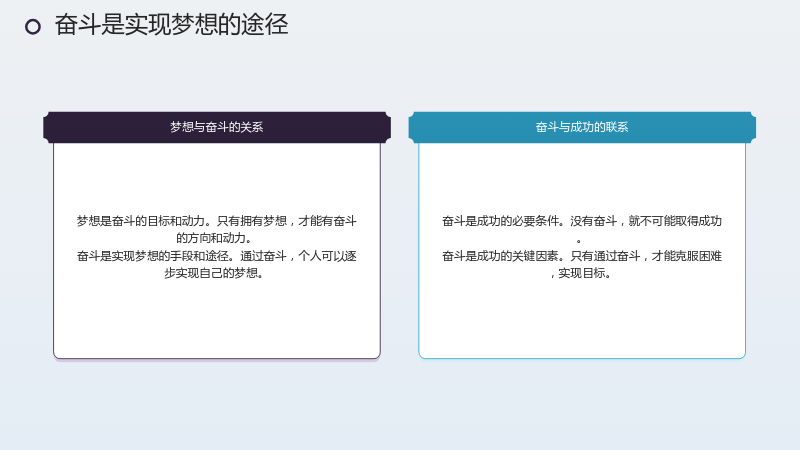The width and height of the screenshot is (800, 450).
Task: Click empty area of right white card
Action: (582, 319)
